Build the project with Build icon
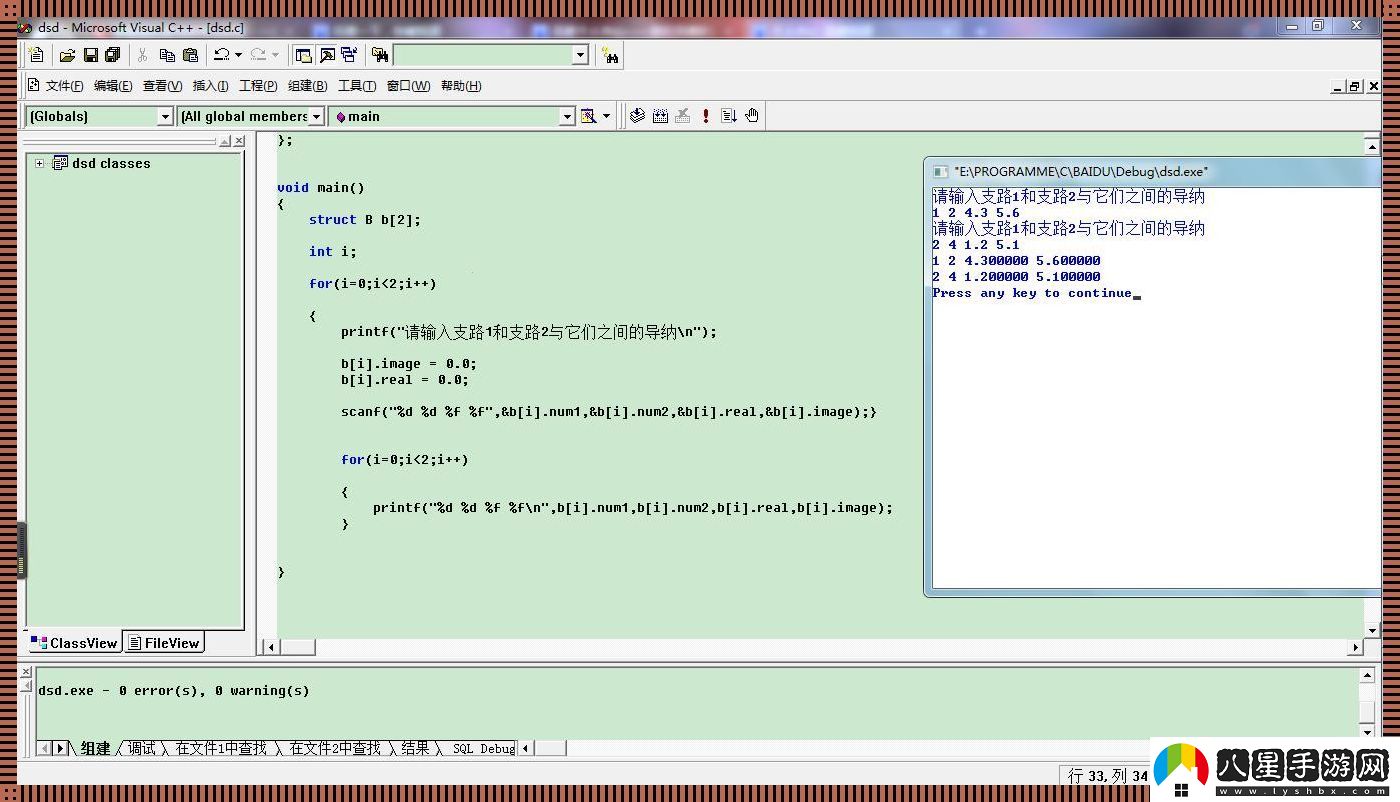1400x802 pixels. pos(660,116)
